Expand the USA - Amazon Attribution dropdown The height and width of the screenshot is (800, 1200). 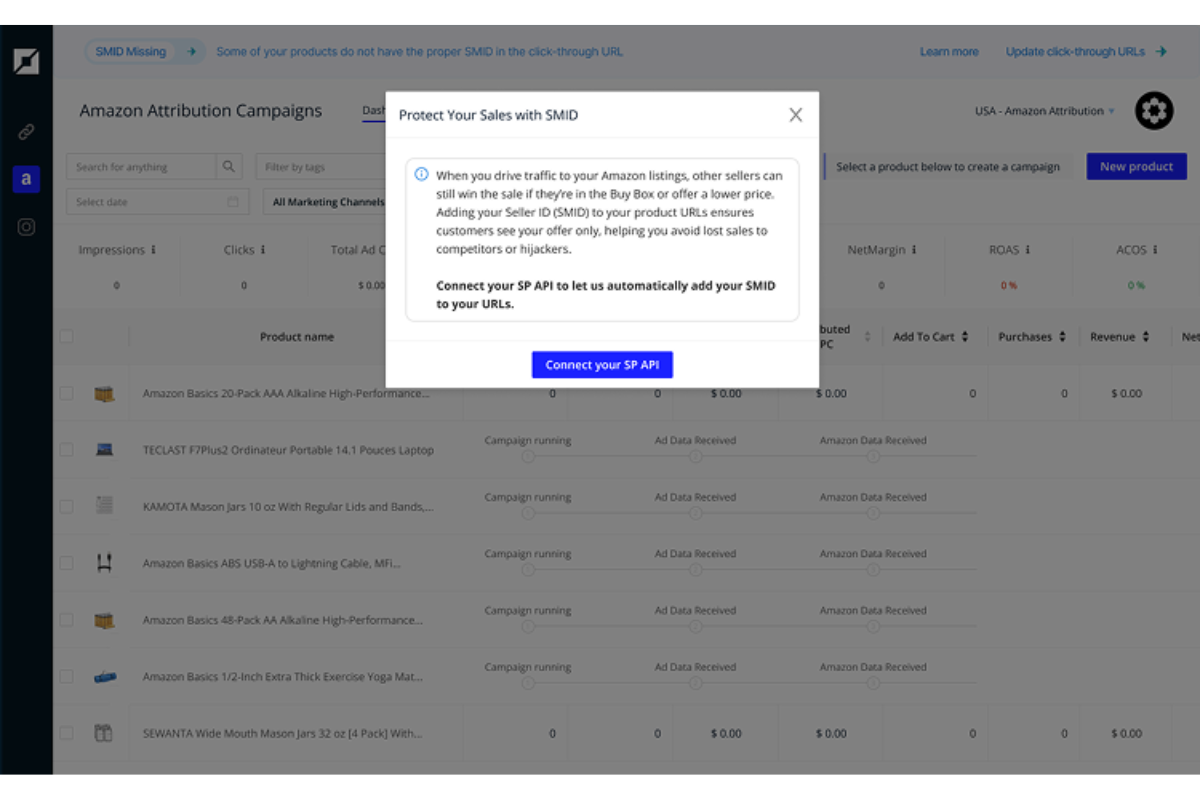1045,111
